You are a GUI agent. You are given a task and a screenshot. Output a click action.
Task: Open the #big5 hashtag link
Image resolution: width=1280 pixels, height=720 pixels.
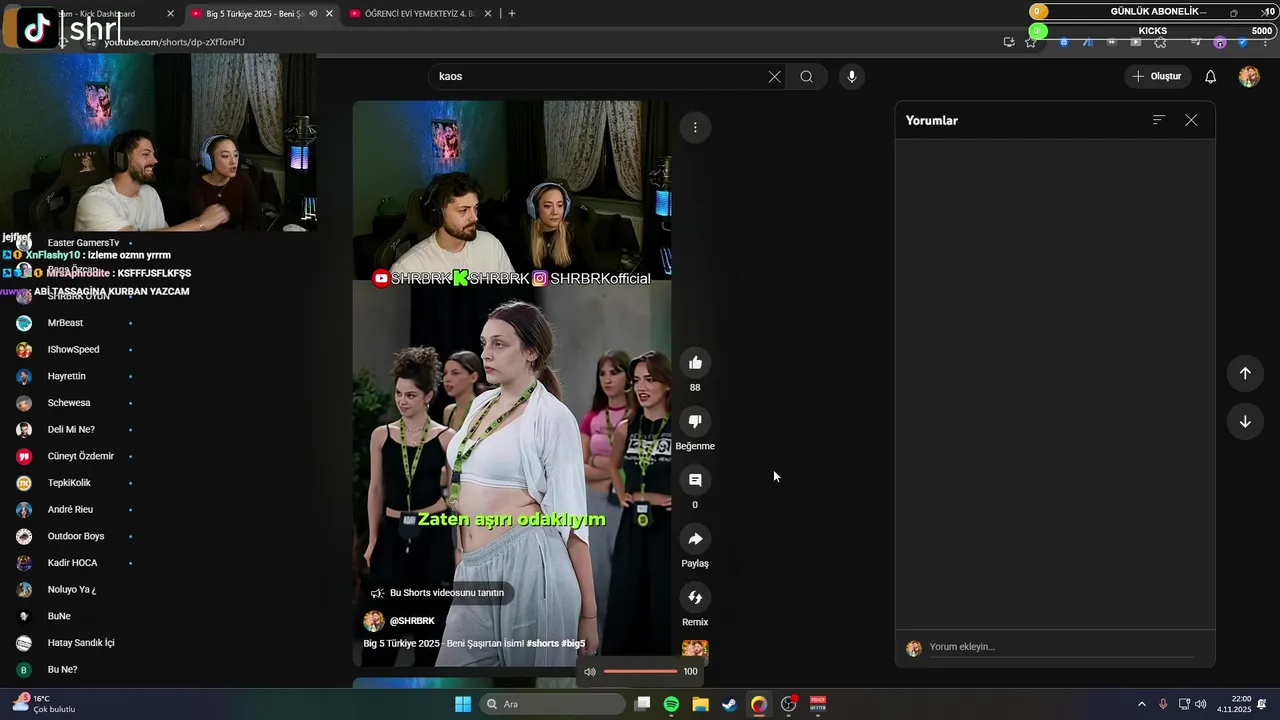[573, 644]
